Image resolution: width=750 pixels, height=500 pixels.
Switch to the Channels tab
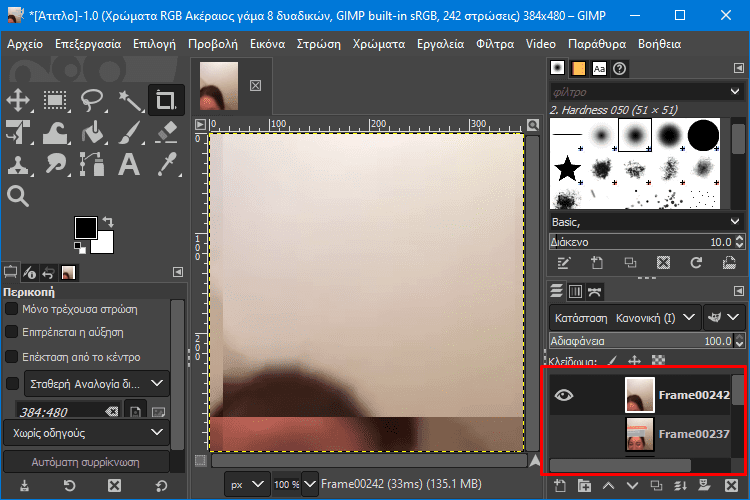click(x=575, y=291)
